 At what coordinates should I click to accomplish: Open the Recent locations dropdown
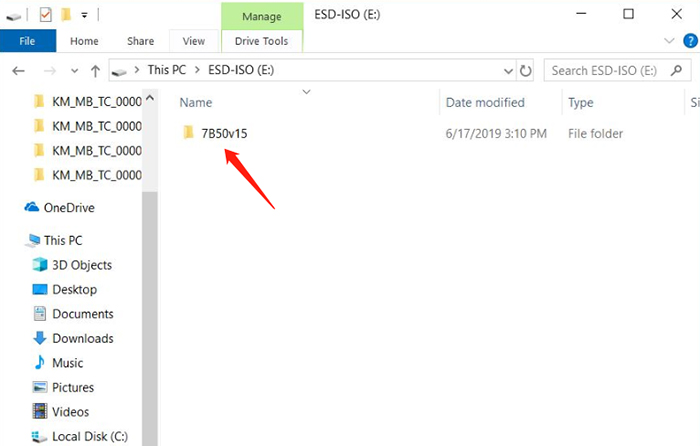click(x=75, y=71)
